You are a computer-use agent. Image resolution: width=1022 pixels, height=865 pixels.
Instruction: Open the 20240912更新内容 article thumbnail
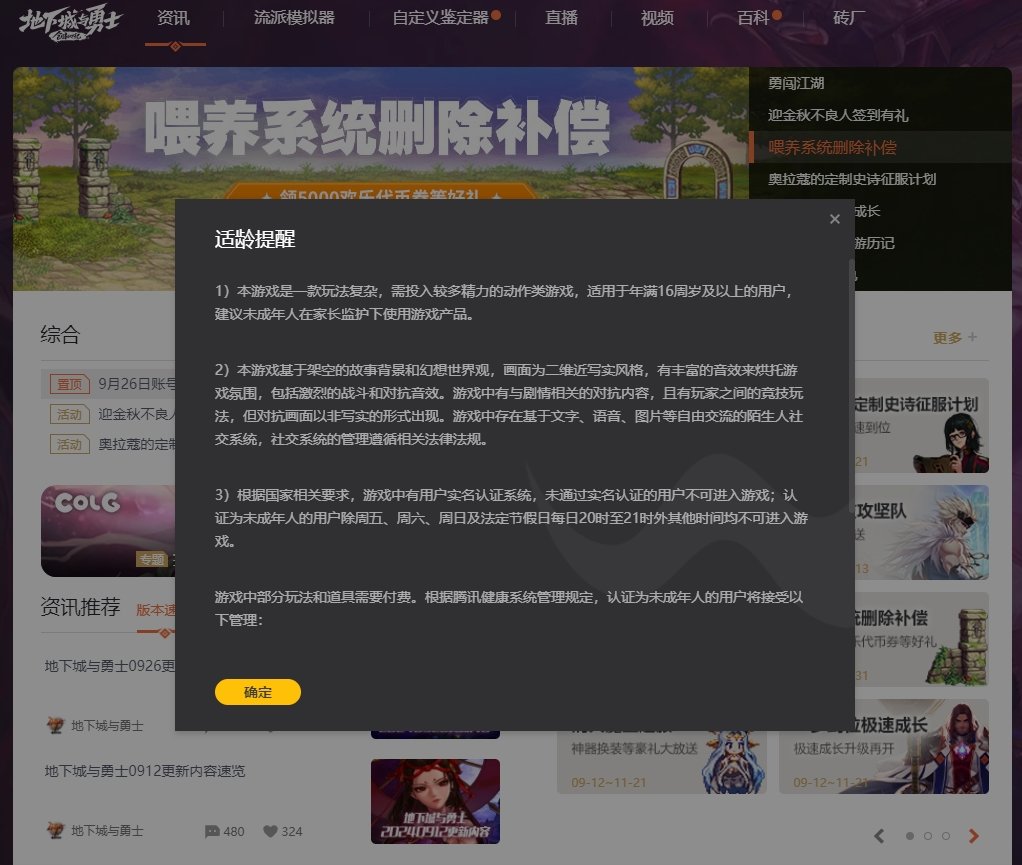435,801
